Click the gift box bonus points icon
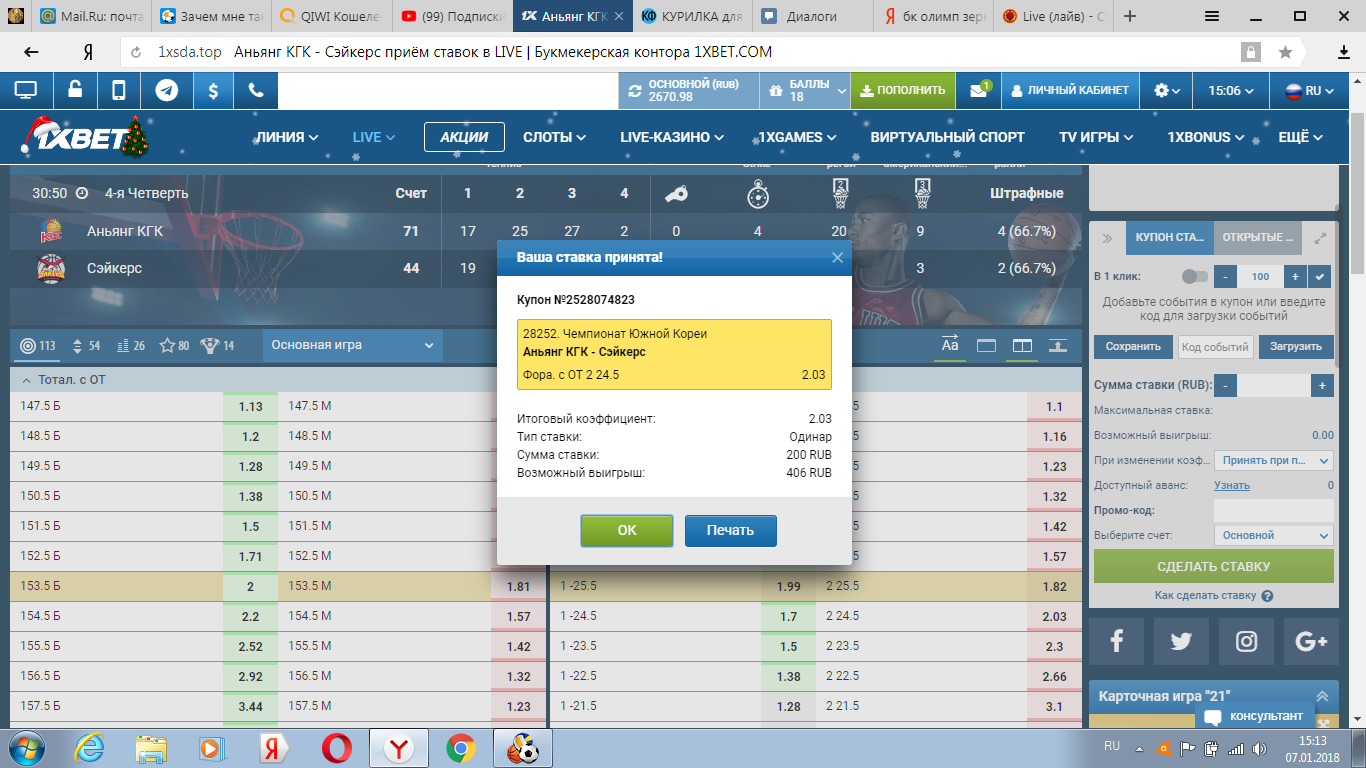This screenshot has height=768, width=1366. coord(776,90)
